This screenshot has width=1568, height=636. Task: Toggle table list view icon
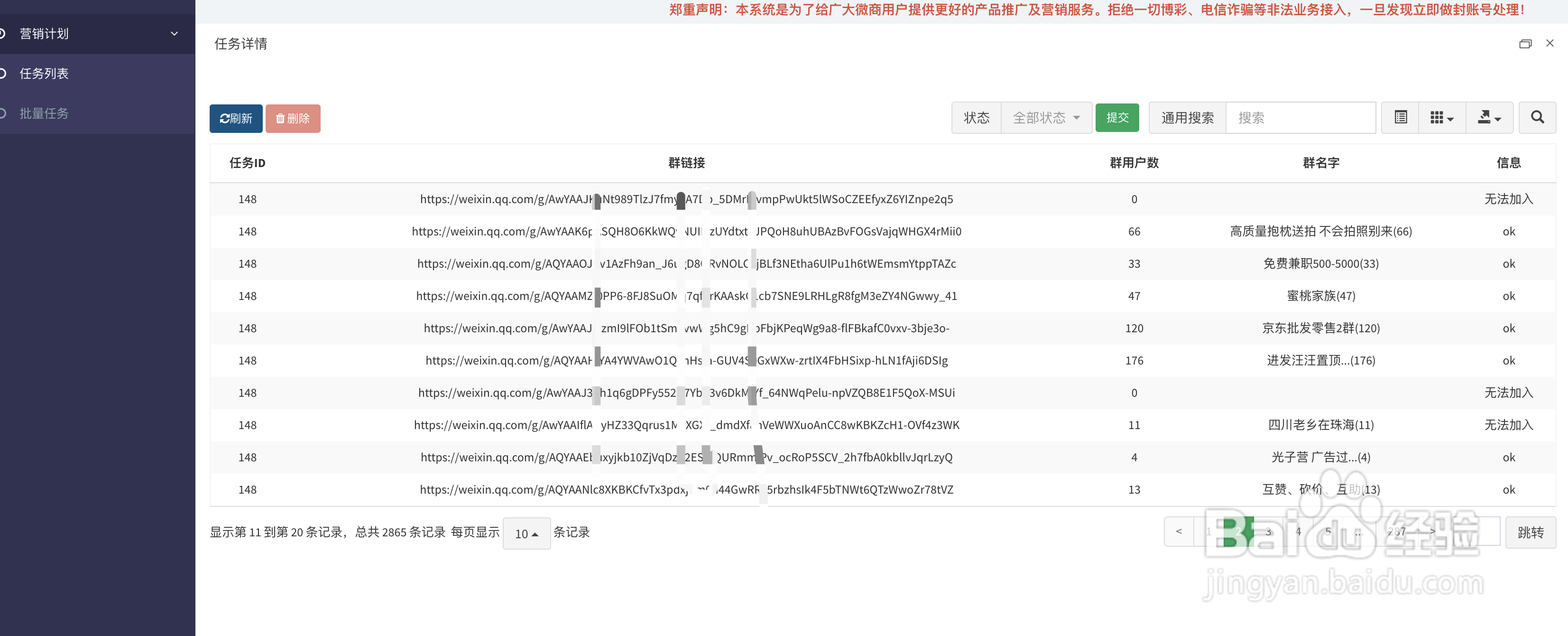(1400, 118)
